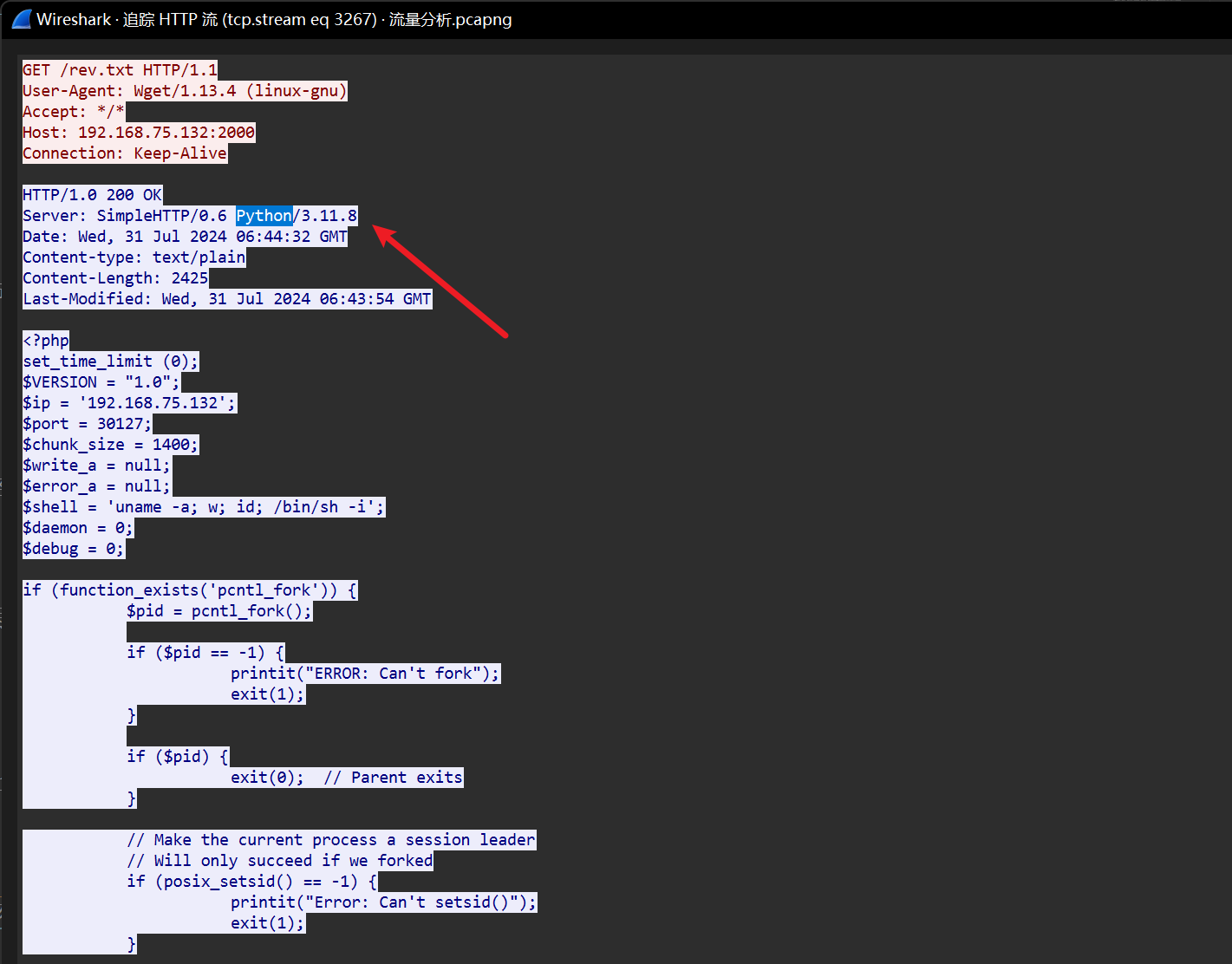The width and height of the screenshot is (1232, 964).
Task: Select the '$chunk_size = 1400;' line
Action: pos(110,445)
